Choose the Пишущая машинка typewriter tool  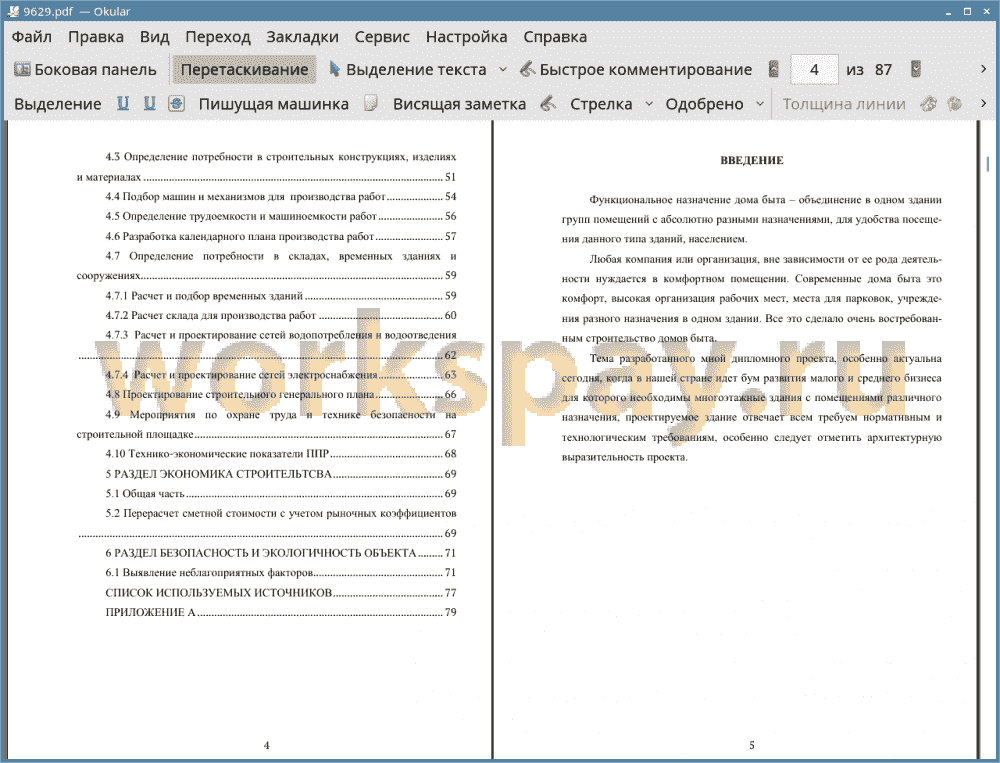[x=274, y=104]
